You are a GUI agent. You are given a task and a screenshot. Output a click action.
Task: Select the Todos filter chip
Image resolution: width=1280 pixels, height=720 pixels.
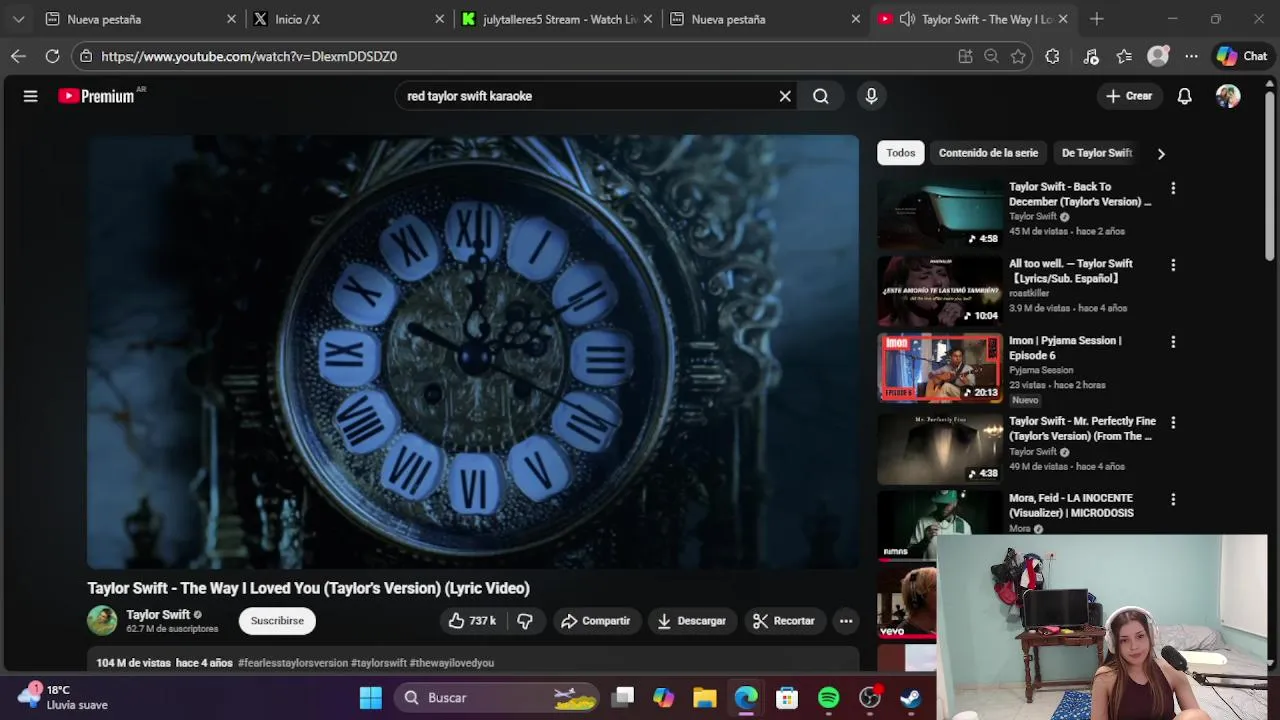pyautogui.click(x=900, y=153)
